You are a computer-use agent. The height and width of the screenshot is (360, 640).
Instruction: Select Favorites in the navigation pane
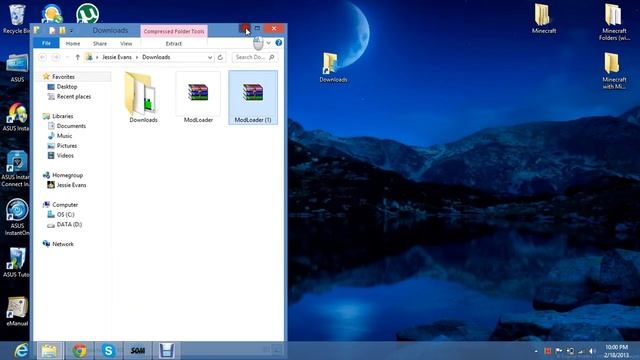click(x=63, y=77)
